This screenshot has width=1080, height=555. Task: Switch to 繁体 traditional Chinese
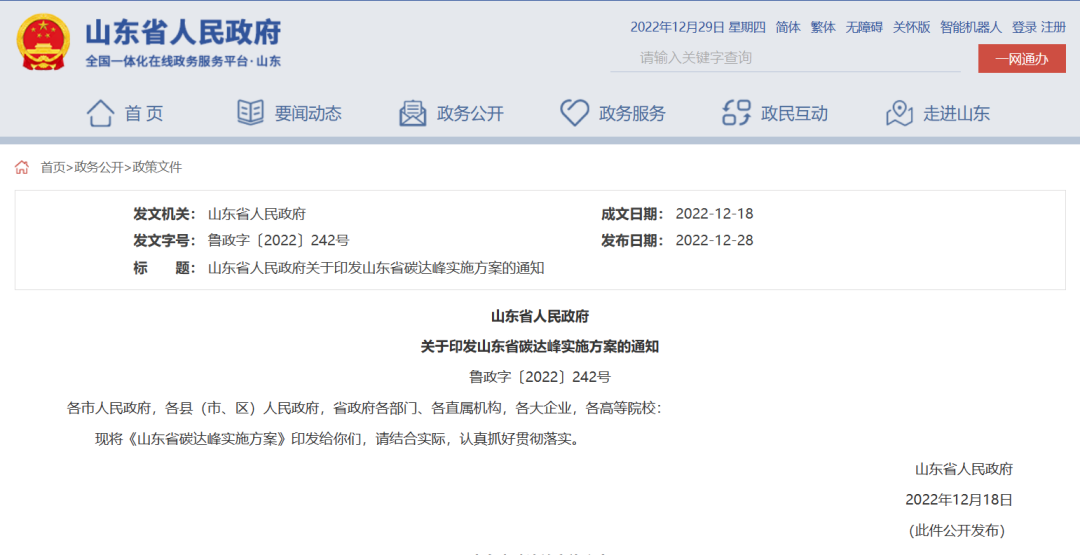click(x=823, y=28)
